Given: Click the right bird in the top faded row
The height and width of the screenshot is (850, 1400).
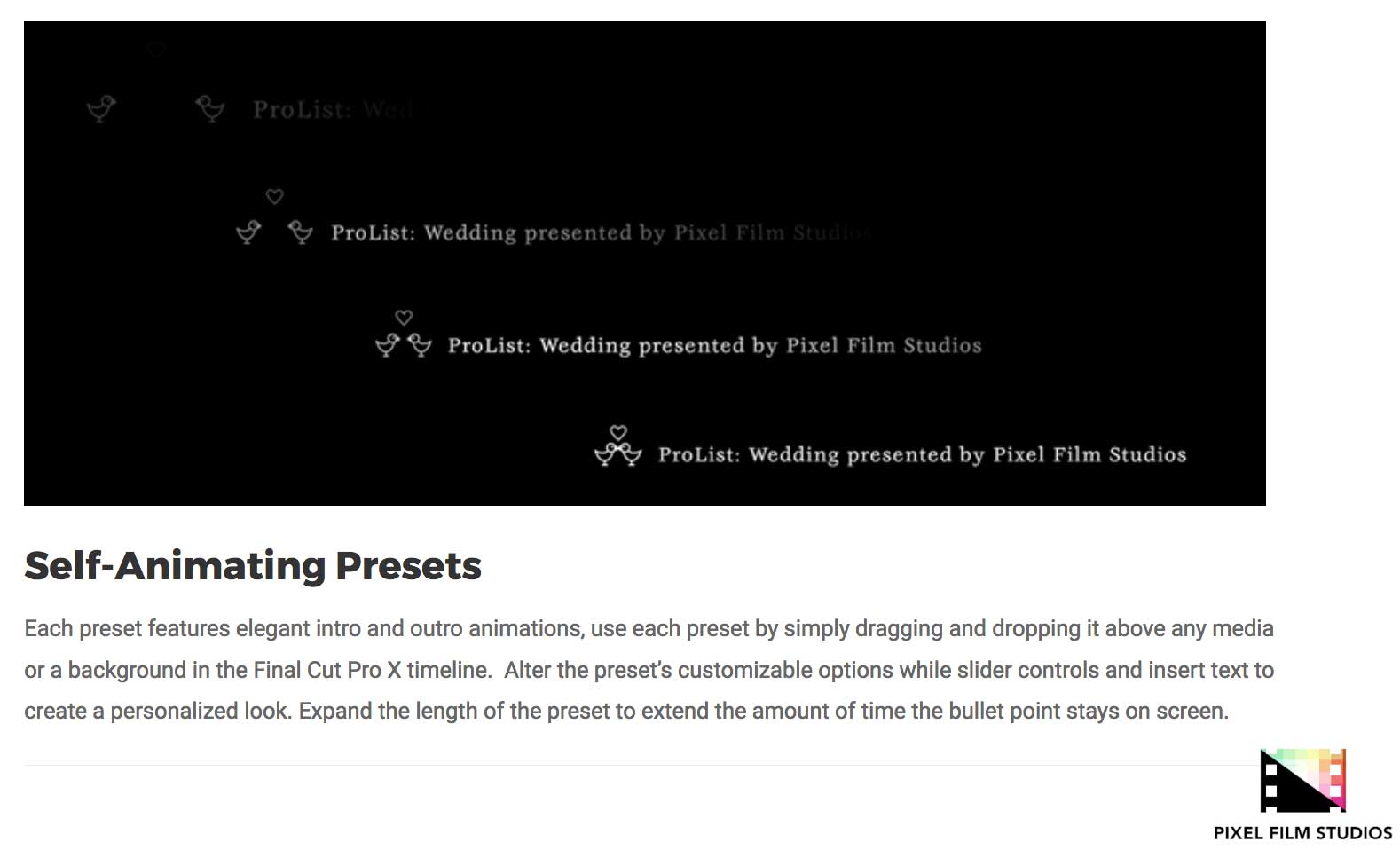Looking at the screenshot, I should coord(210,109).
